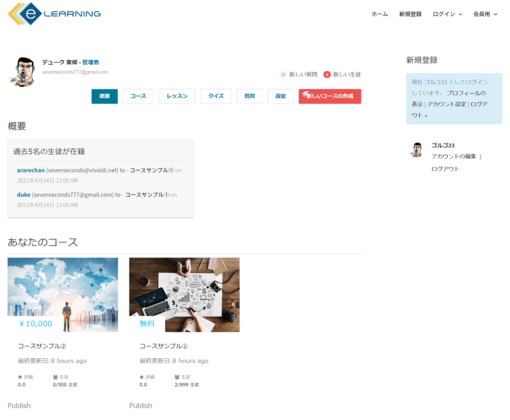Click the red new students counter badge
Image resolution: width=510 pixels, height=420 pixels.
(327, 74)
